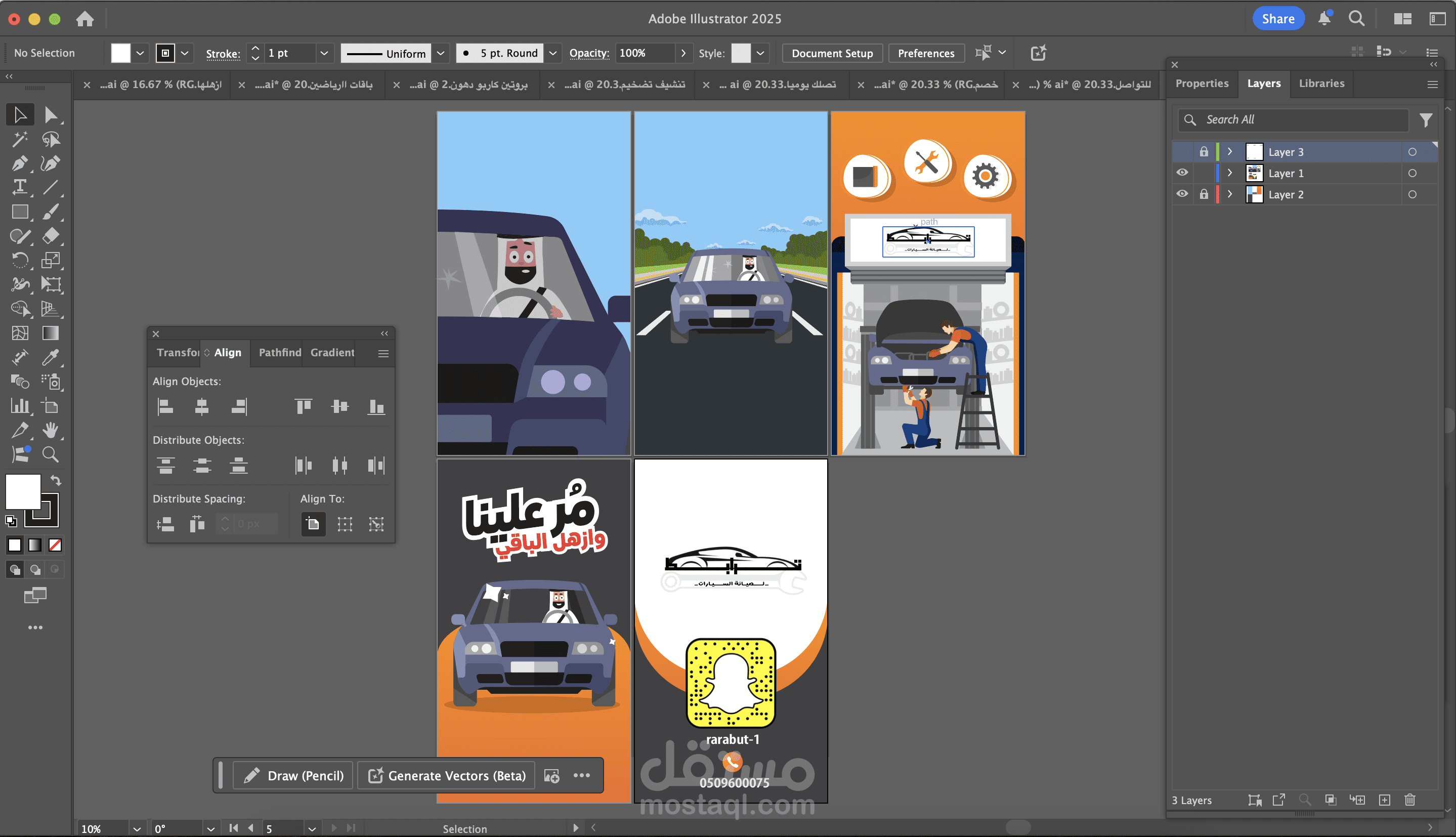Select the Hand tool
This screenshot has width=1456, height=837.
point(51,430)
